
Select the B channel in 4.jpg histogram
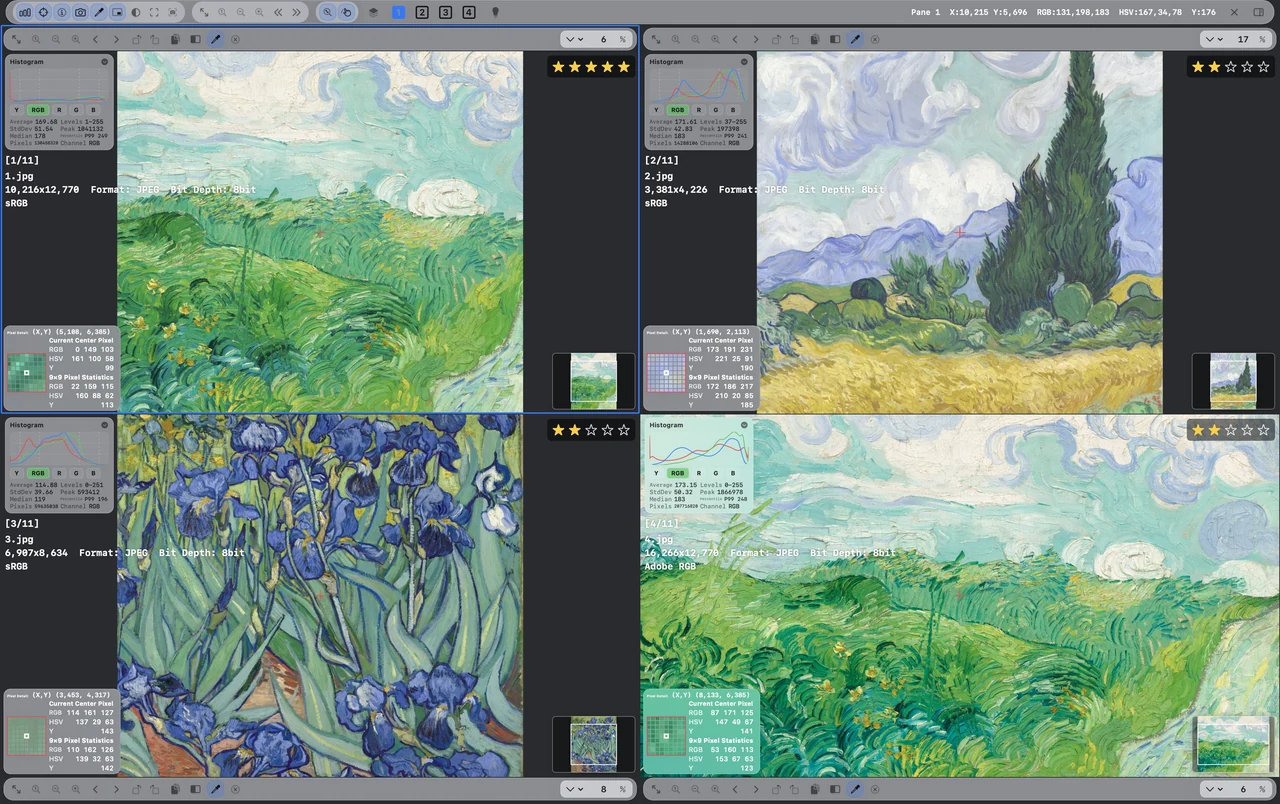pyautogui.click(x=733, y=473)
